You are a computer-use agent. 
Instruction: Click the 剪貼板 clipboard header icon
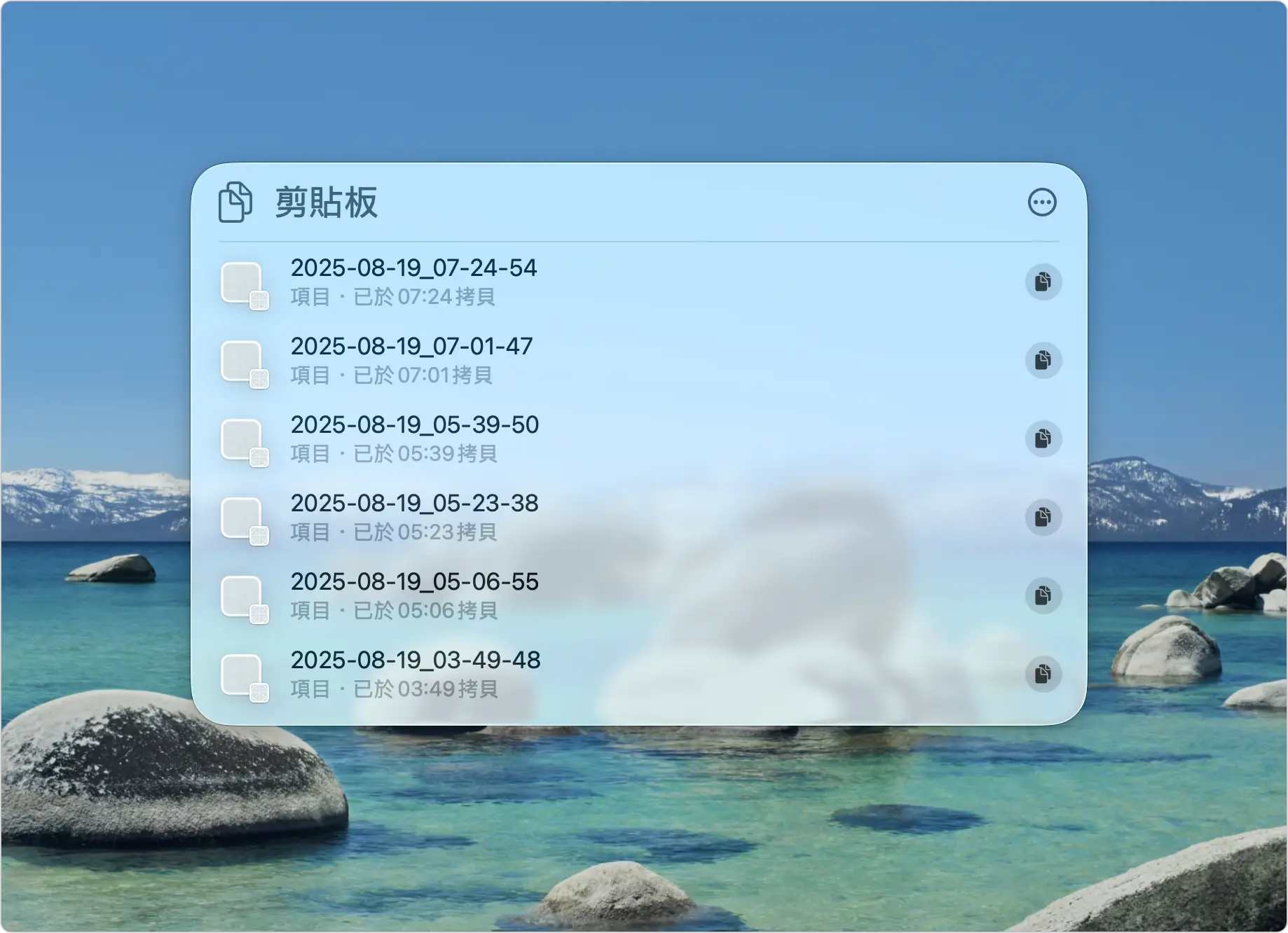point(235,202)
